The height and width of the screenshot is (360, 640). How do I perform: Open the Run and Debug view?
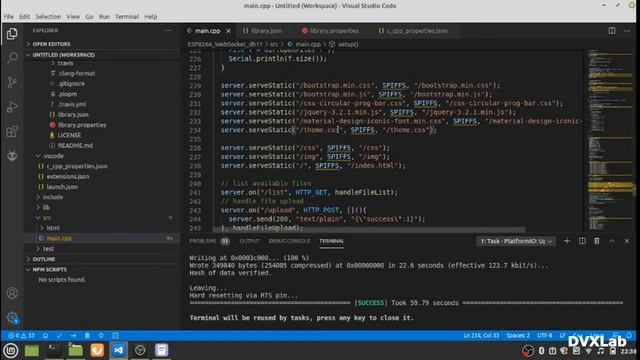point(12,107)
